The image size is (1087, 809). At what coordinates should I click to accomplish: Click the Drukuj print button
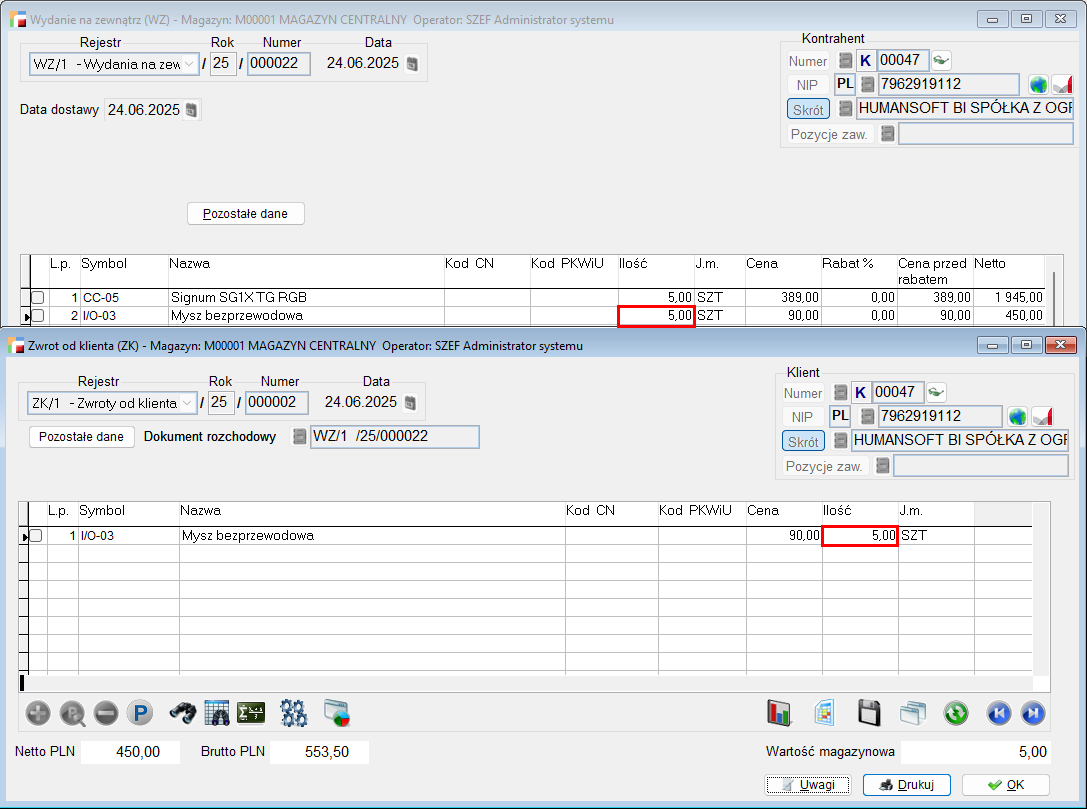907,785
